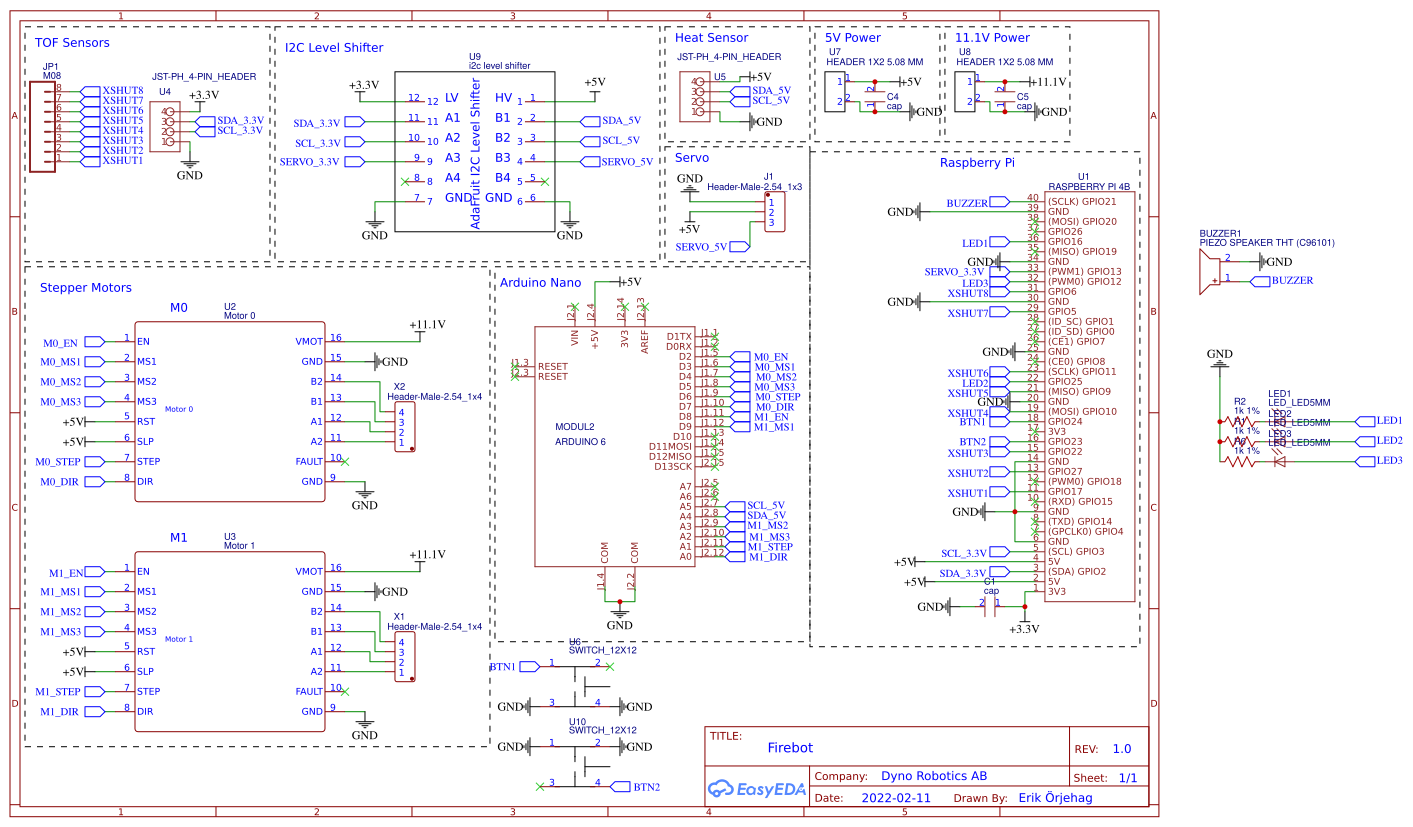
Task: Click the TOF Sensors section title
Action: click(x=72, y=43)
